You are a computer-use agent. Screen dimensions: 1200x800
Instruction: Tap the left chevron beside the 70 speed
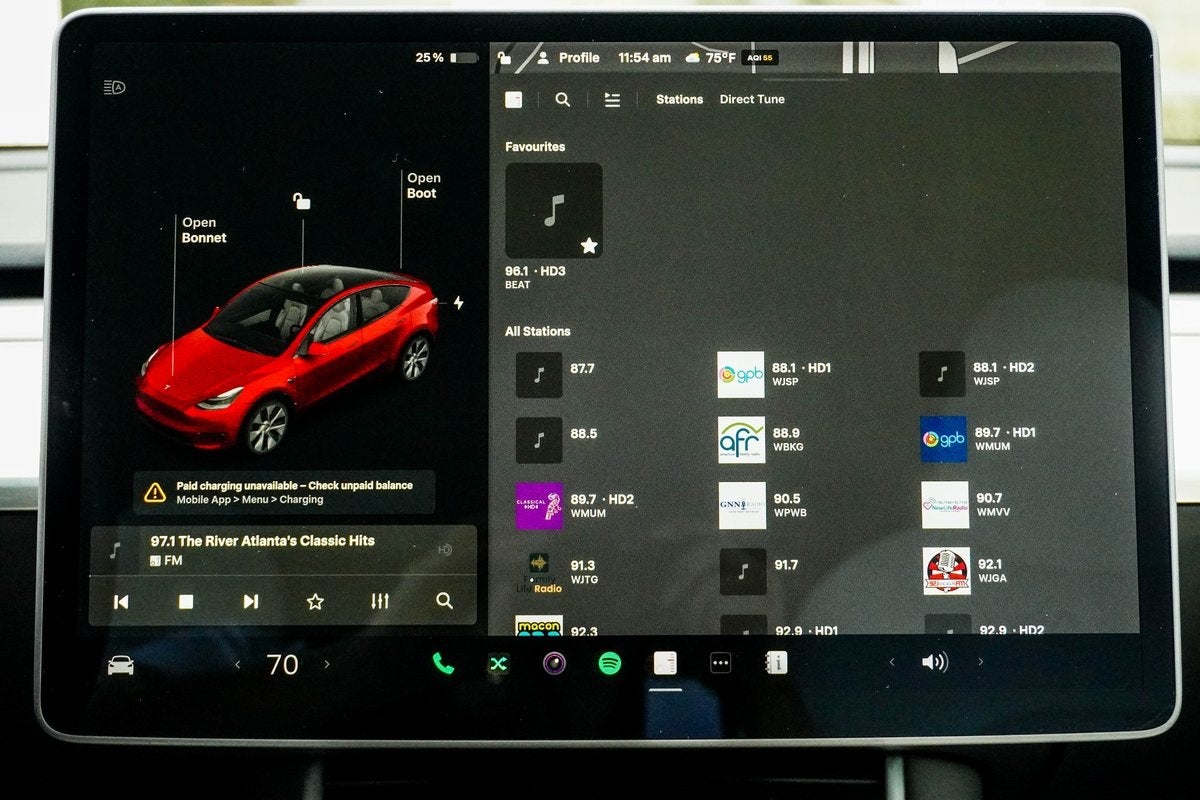coord(237,664)
